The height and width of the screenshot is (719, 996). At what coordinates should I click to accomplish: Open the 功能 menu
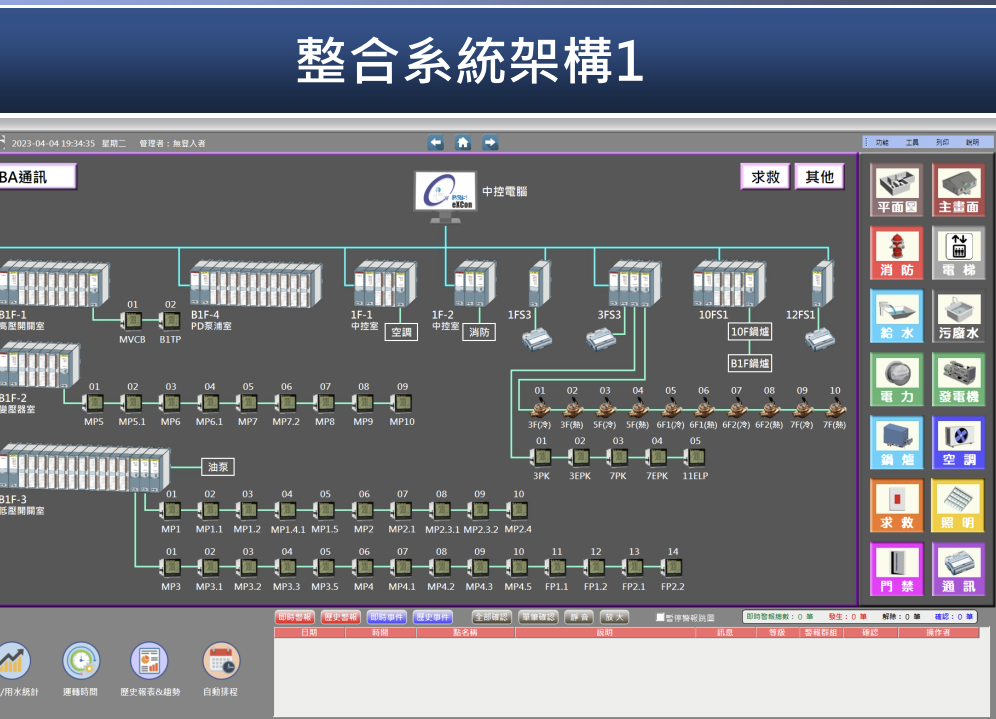[x=881, y=143]
